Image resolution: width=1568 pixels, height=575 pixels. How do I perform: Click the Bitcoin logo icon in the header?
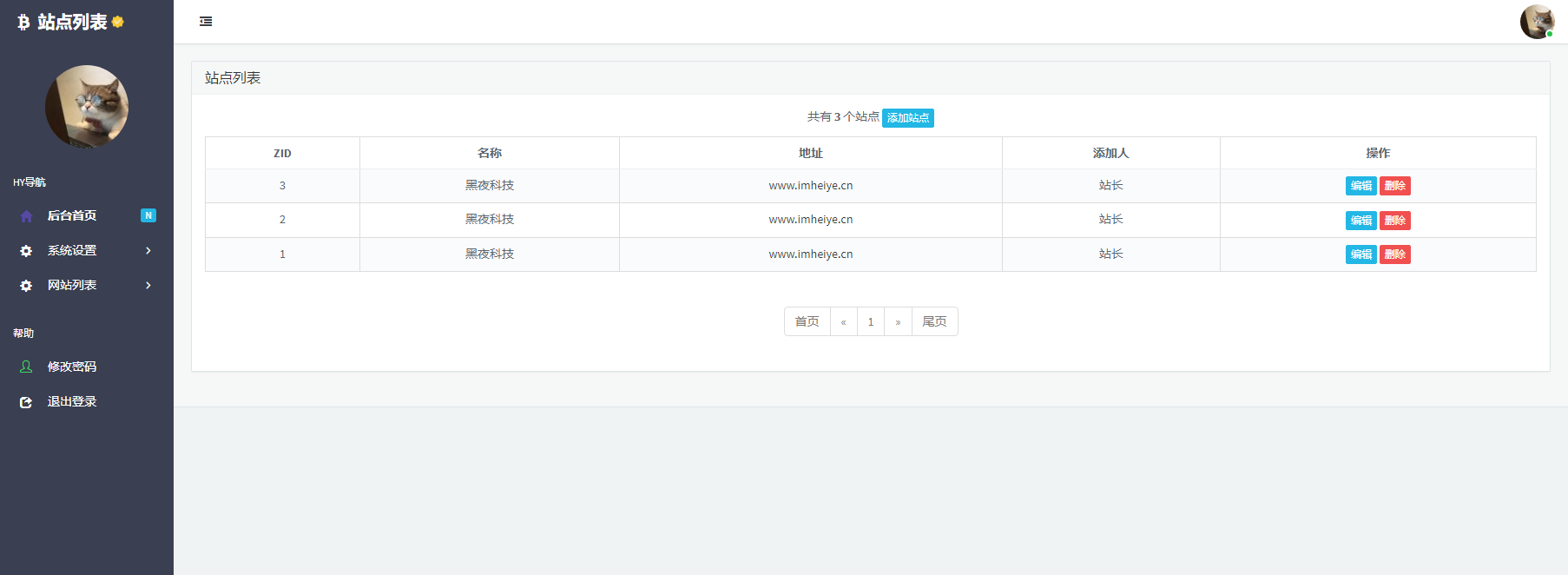(x=23, y=22)
